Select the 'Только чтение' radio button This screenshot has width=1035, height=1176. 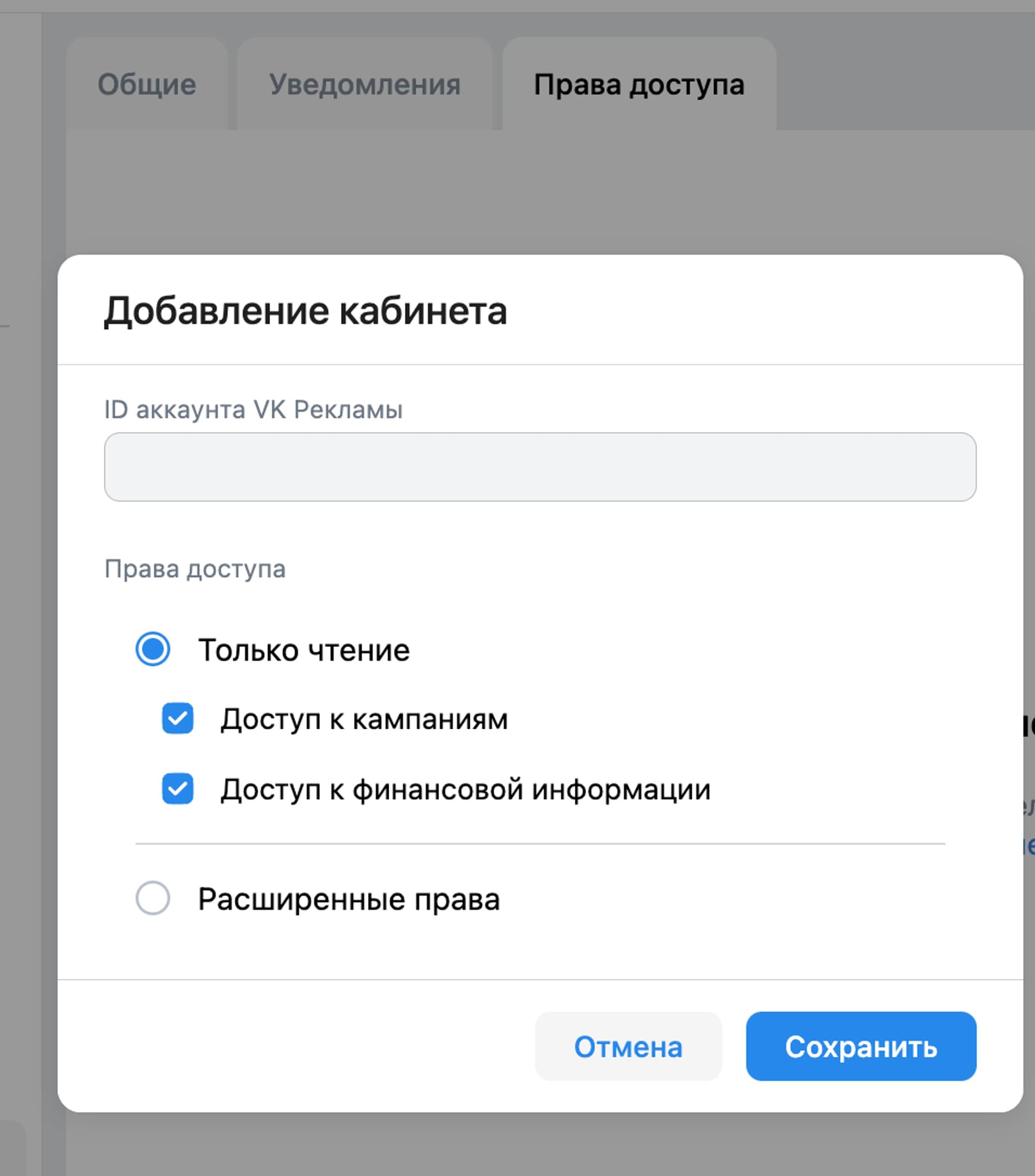tap(153, 651)
